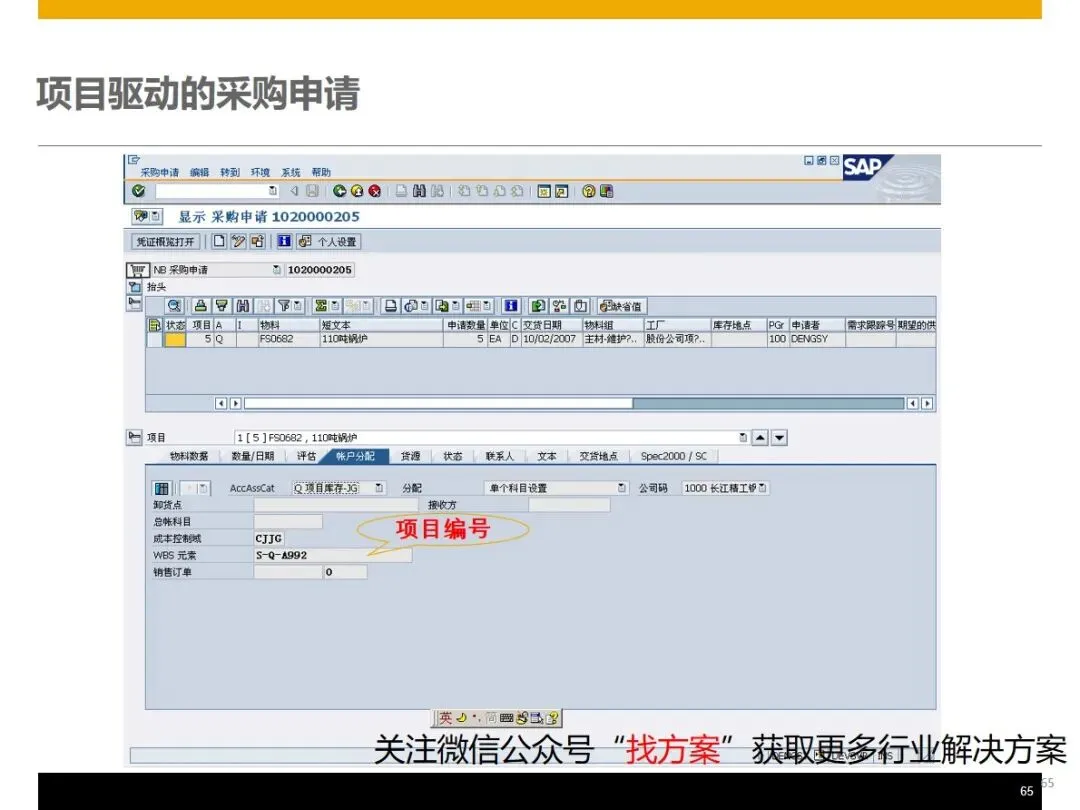The width and height of the screenshot is (1080, 810).
Task: Click the shopping cart document type icon
Action: (138, 270)
